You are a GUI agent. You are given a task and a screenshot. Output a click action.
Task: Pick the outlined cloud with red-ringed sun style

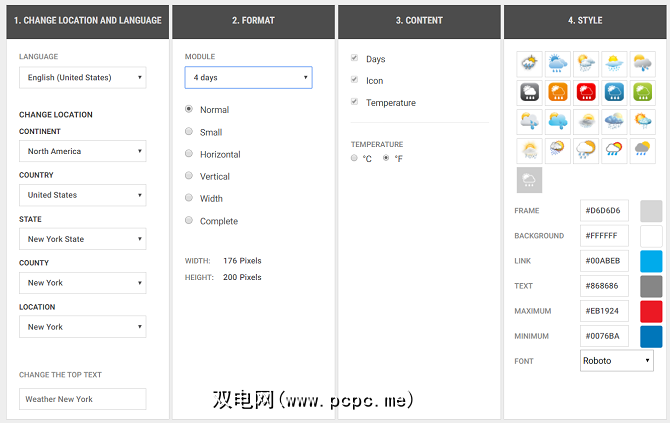pyautogui.click(x=614, y=150)
